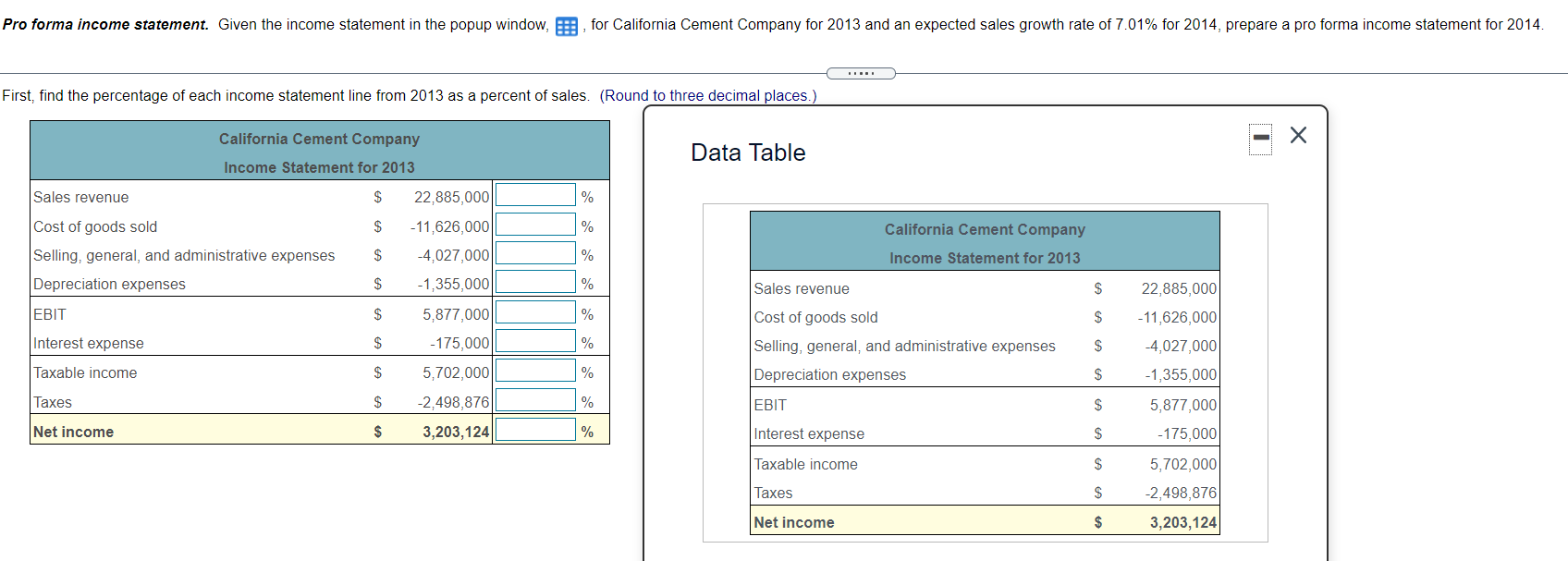Click -1,355,000 in the left statement table
This screenshot has width=1568, height=561.
click(453, 284)
